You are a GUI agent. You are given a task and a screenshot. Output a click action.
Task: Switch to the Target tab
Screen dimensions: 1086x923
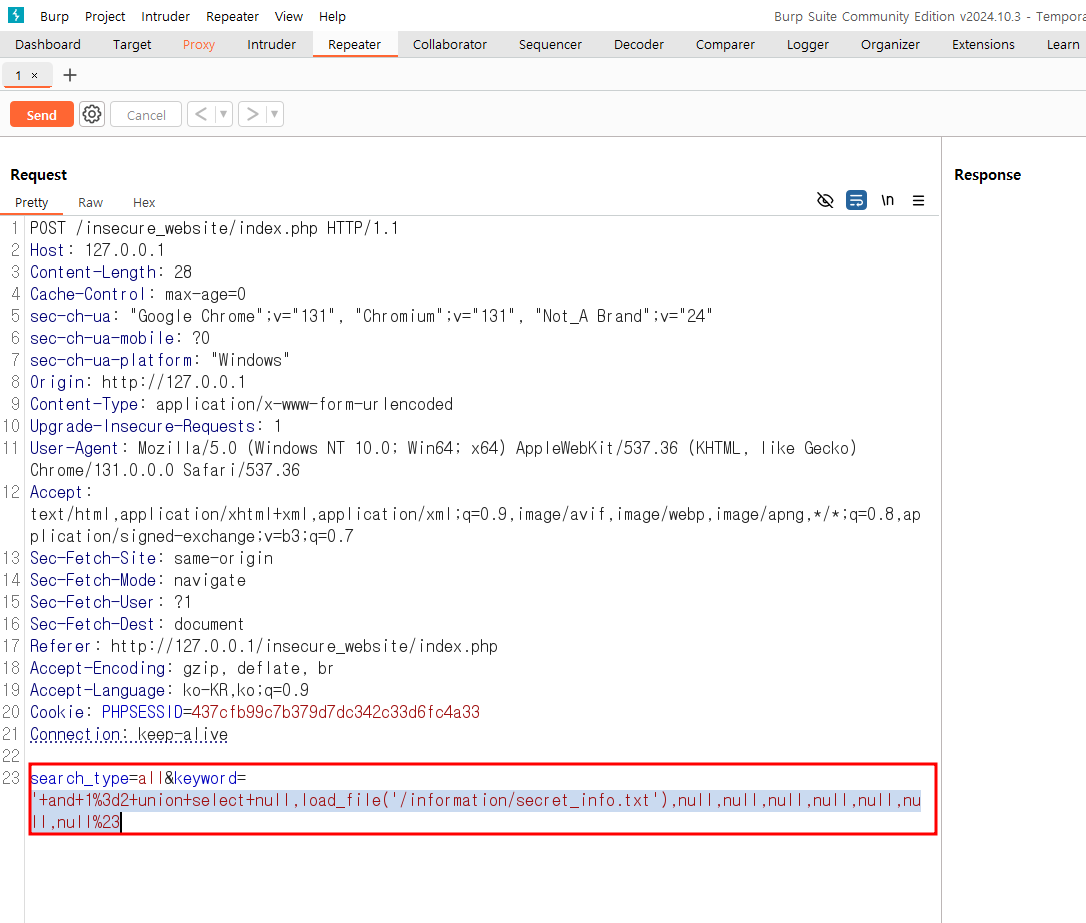point(132,44)
